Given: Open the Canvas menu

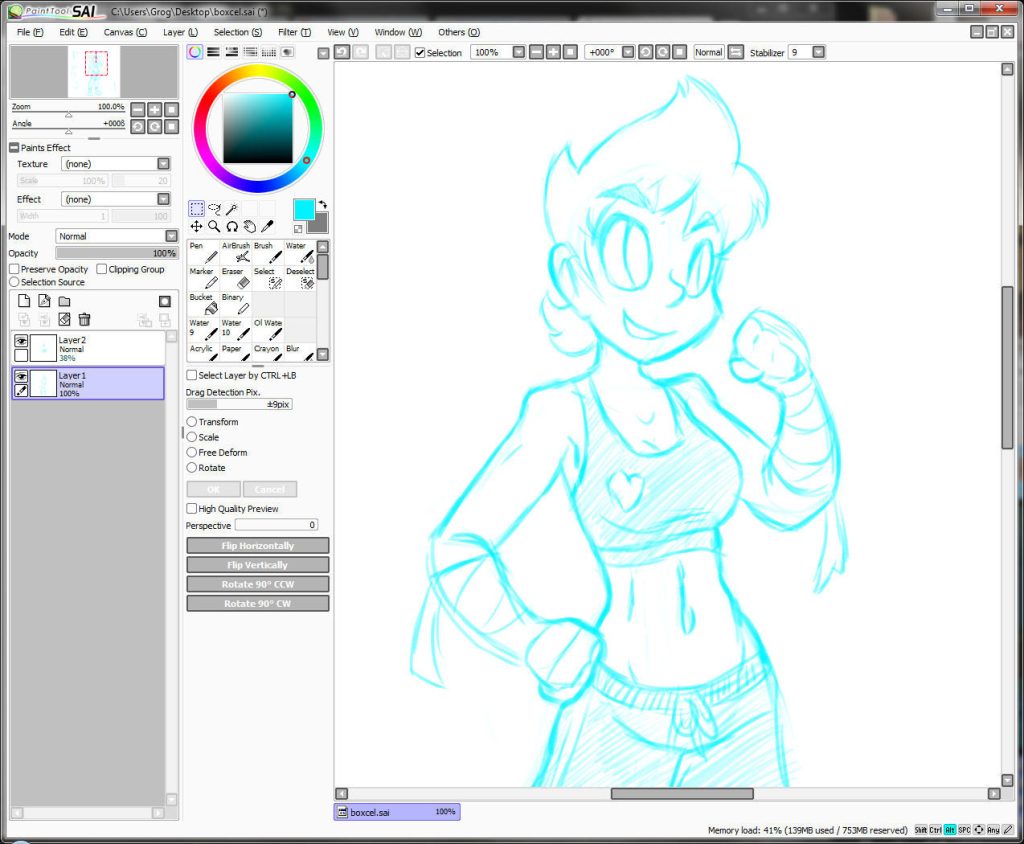Looking at the screenshot, I should tap(125, 32).
